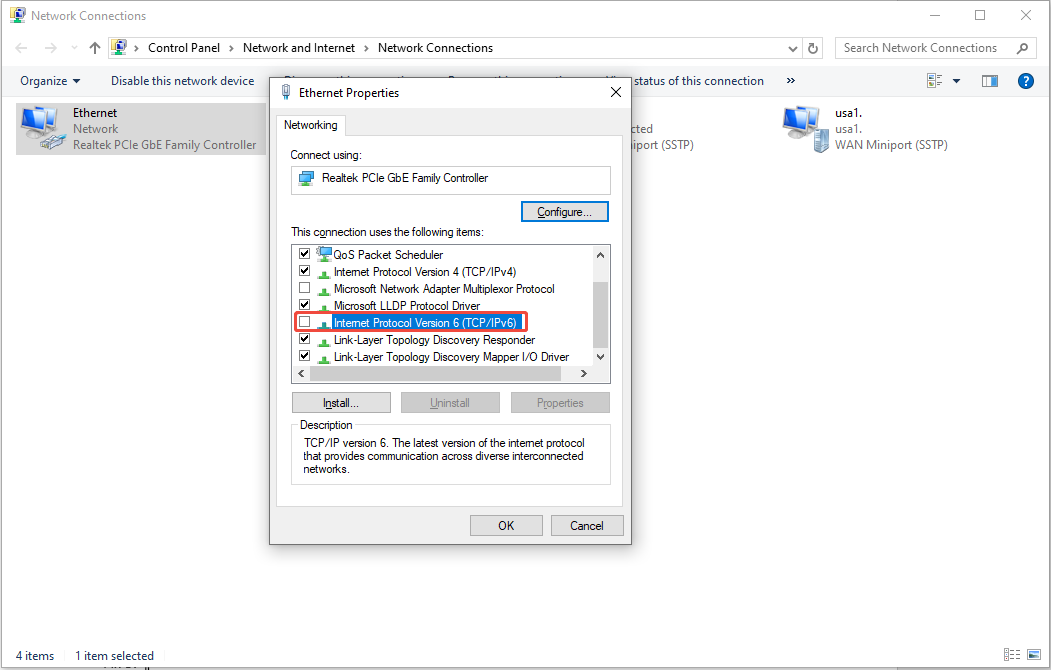The width and height of the screenshot is (1051, 670).
Task: Click the Forward navigation arrow
Action: click(x=50, y=48)
